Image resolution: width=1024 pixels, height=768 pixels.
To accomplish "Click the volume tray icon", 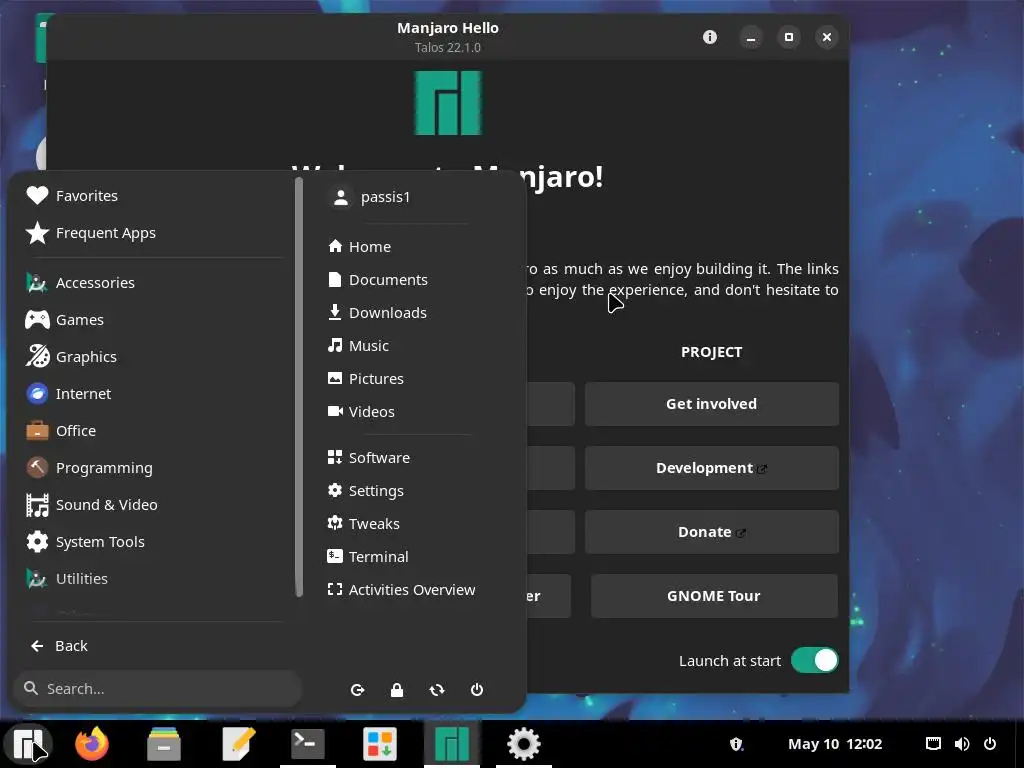I will pos(962,744).
